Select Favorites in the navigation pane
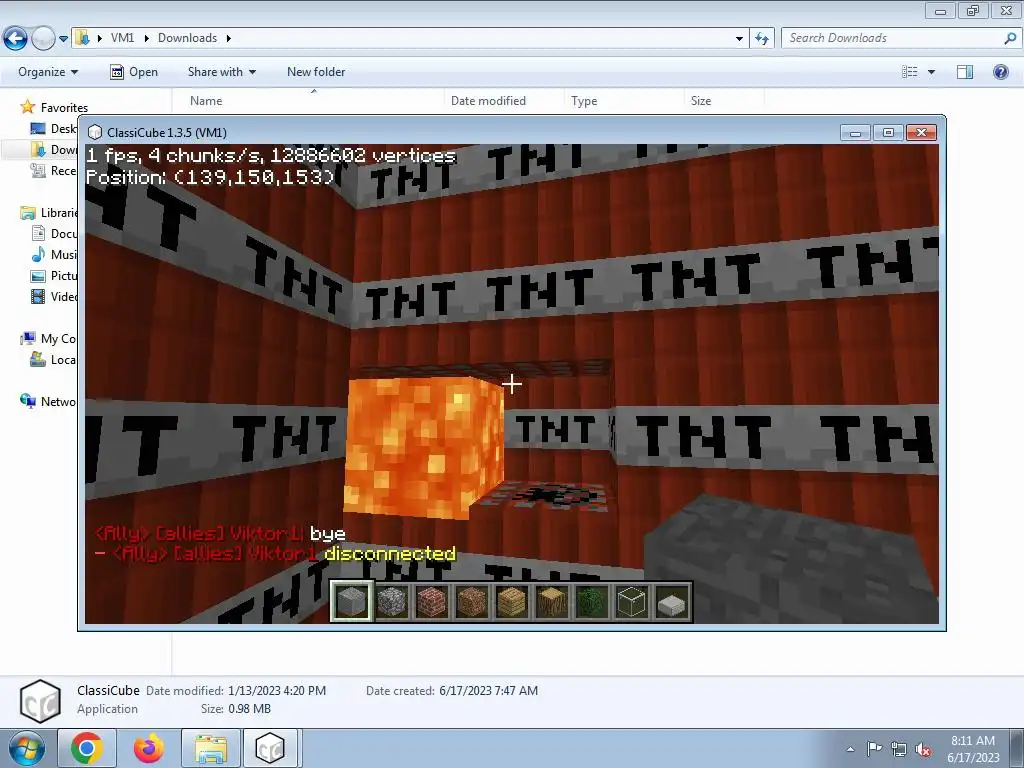 64,108
